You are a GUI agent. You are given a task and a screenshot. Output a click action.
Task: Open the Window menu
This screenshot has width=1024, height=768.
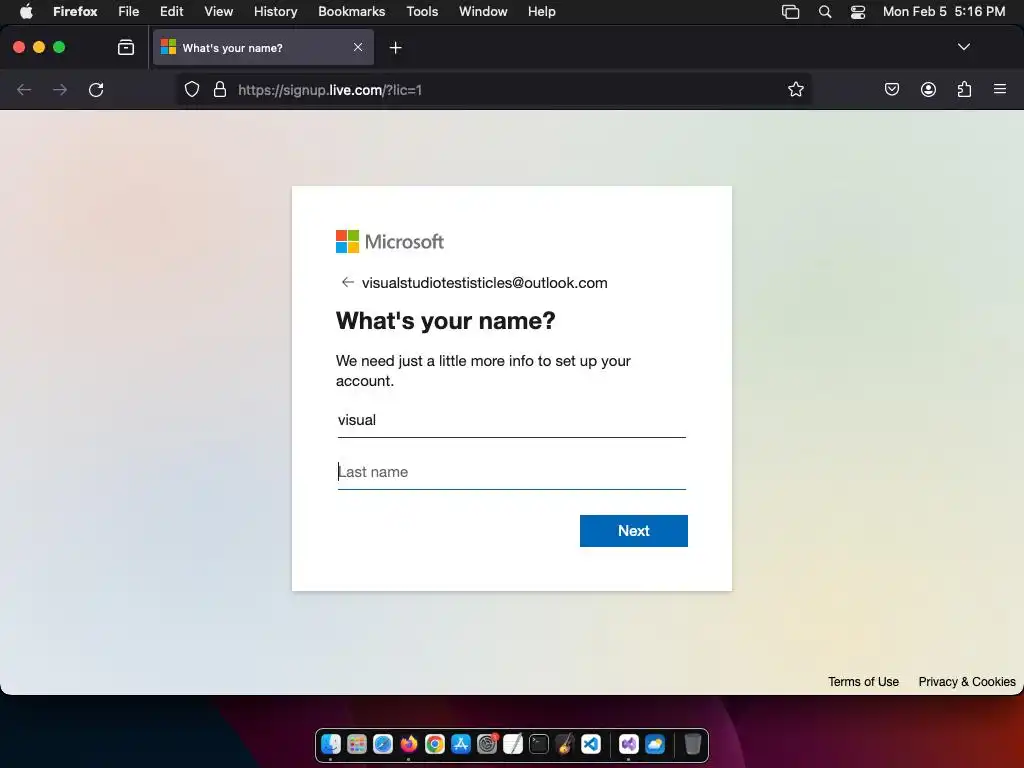[x=483, y=11]
